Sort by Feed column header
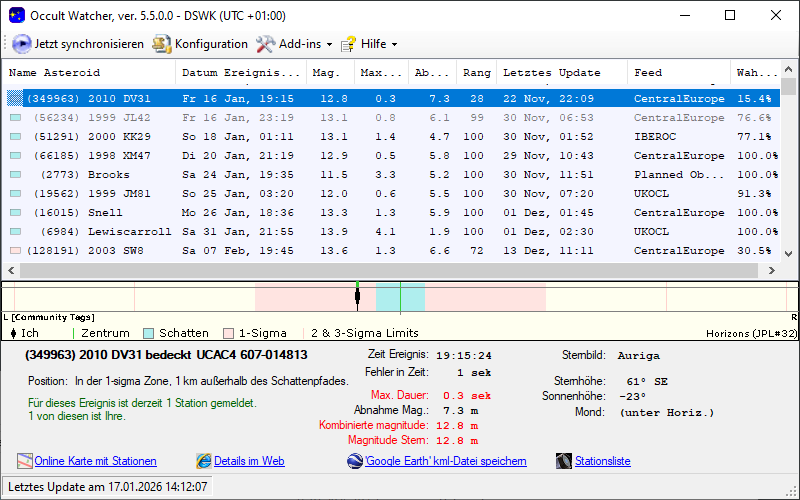Screen dimensions: 800x500 679,73
